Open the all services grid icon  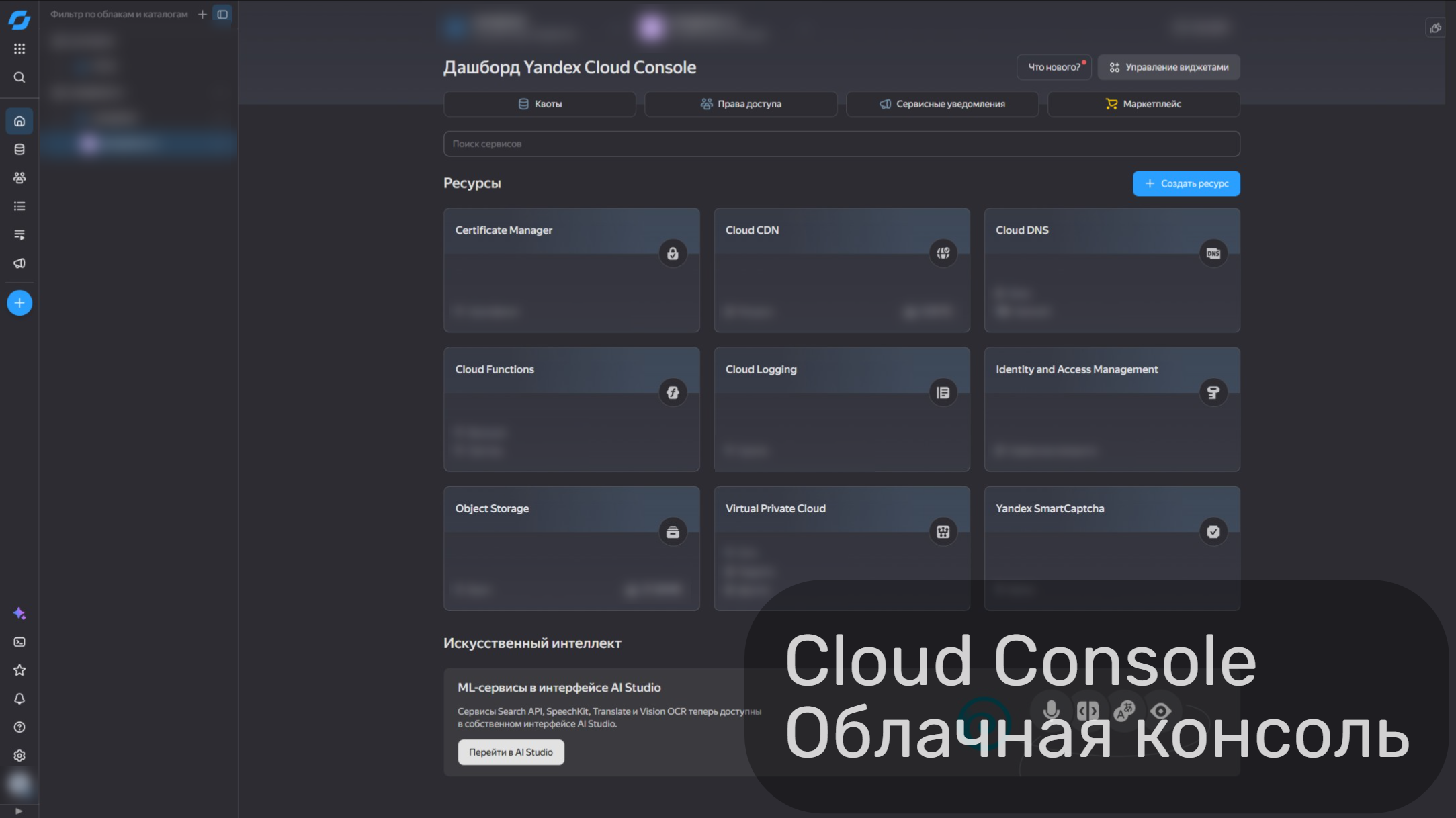coord(19,49)
